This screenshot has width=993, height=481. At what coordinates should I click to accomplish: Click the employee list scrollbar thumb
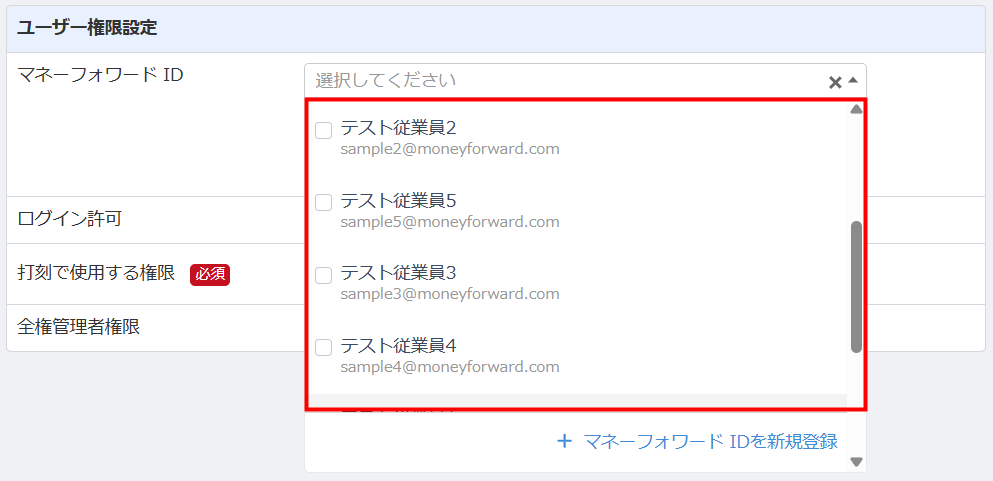click(x=856, y=286)
